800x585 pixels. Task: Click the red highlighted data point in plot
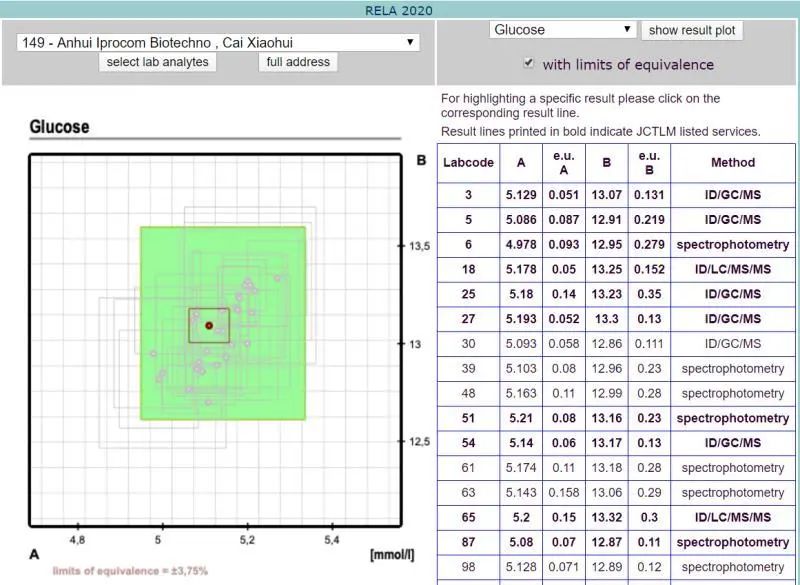[209, 325]
